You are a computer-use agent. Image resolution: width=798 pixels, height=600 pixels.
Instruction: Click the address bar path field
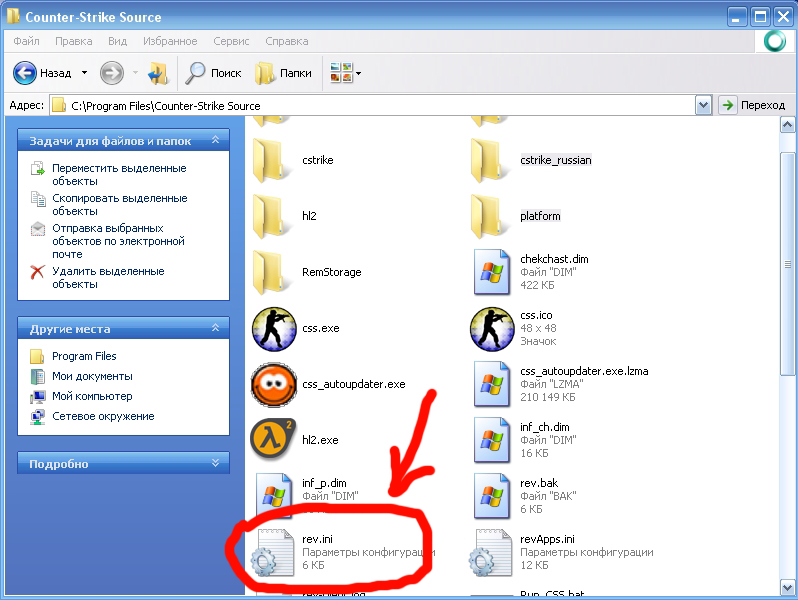tap(373, 105)
